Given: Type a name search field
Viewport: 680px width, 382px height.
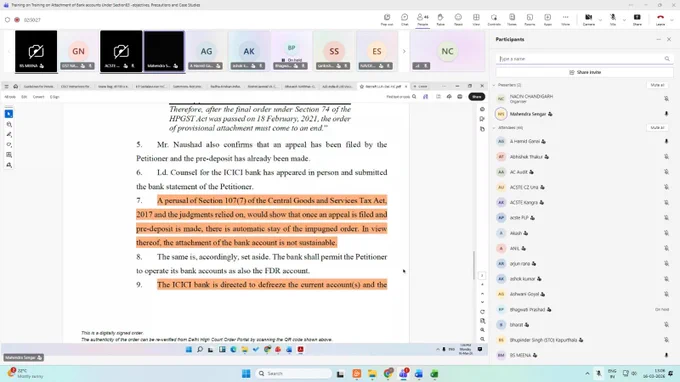Looking at the screenshot, I should [585, 59].
